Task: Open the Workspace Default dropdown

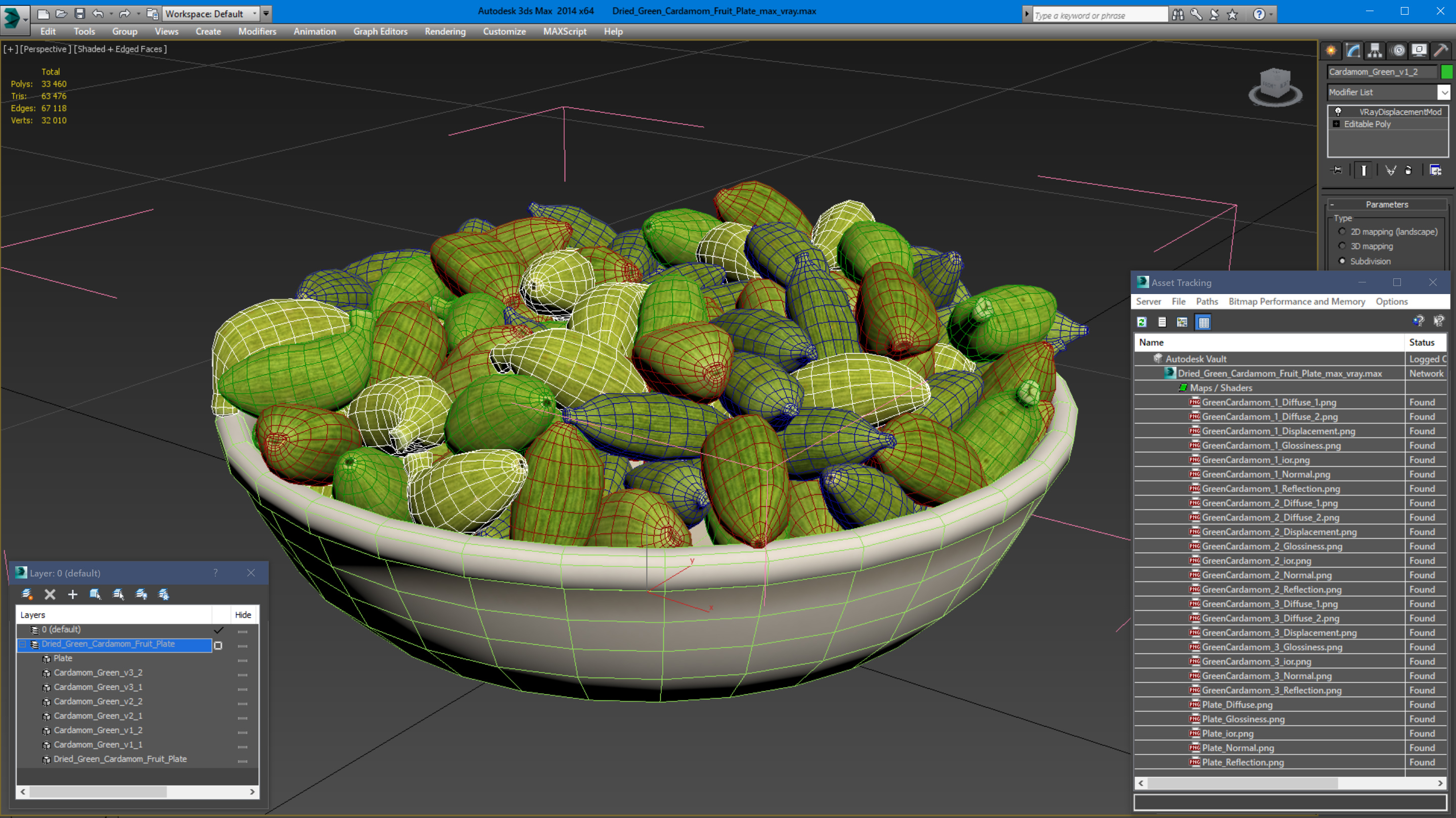Action: pos(254,14)
